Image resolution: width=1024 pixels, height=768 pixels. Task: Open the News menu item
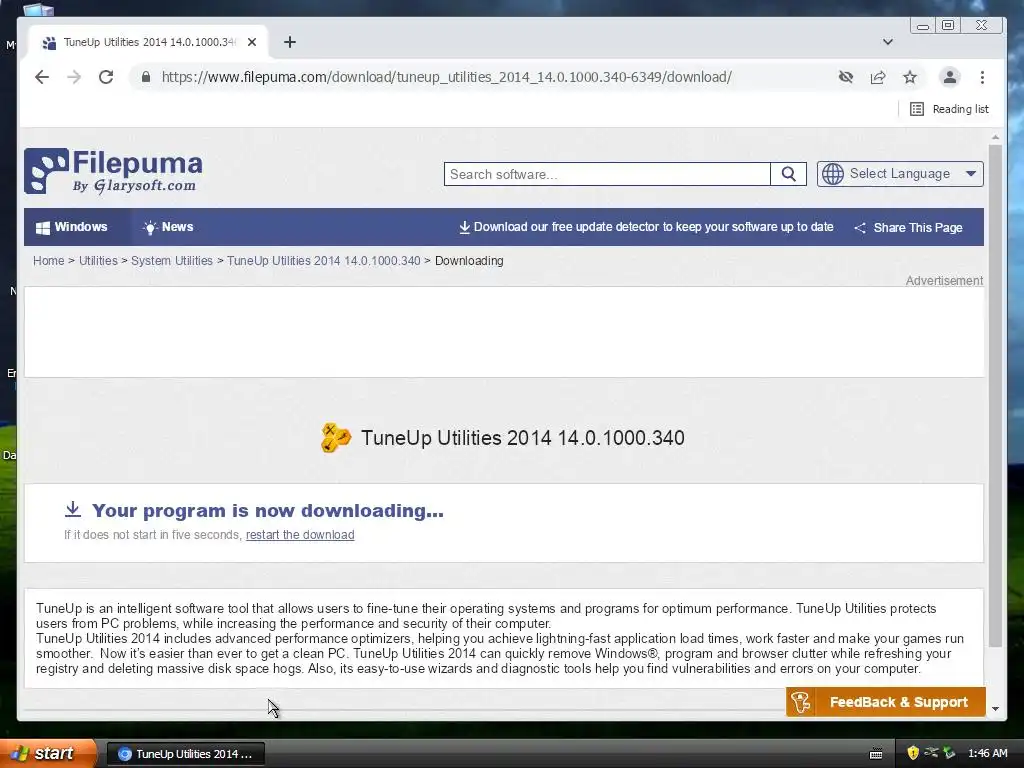(168, 227)
